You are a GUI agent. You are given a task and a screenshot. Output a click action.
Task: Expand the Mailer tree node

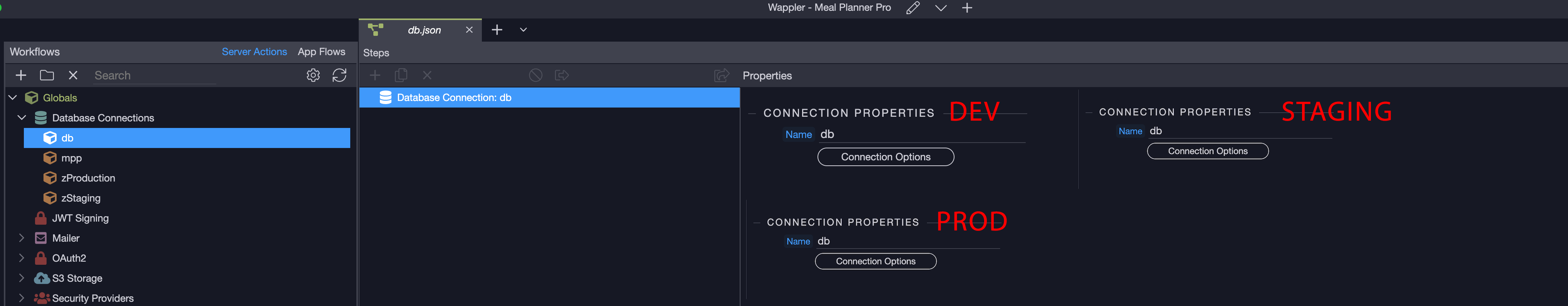point(22,238)
